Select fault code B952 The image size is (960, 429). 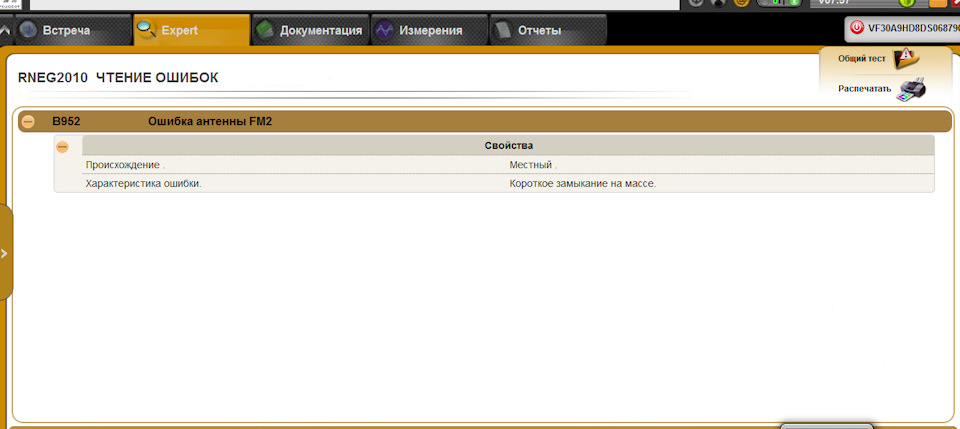click(x=66, y=122)
